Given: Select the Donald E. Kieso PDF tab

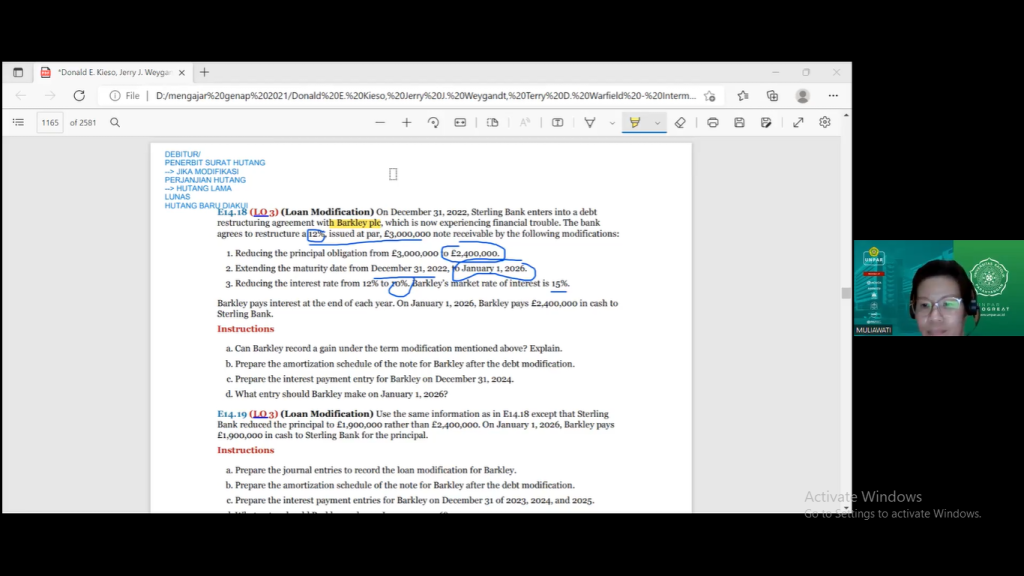Looking at the screenshot, I should (x=112, y=72).
